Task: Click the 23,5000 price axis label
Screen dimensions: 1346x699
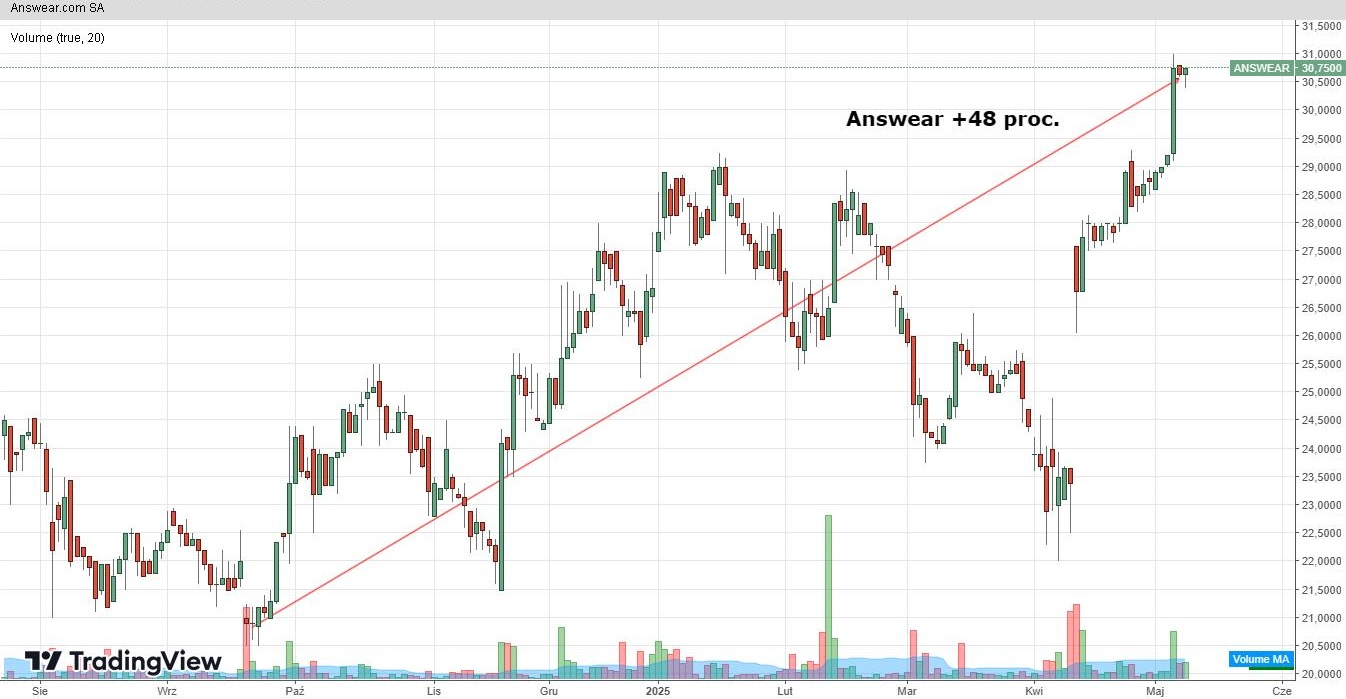Action: click(x=1322, y=477)
